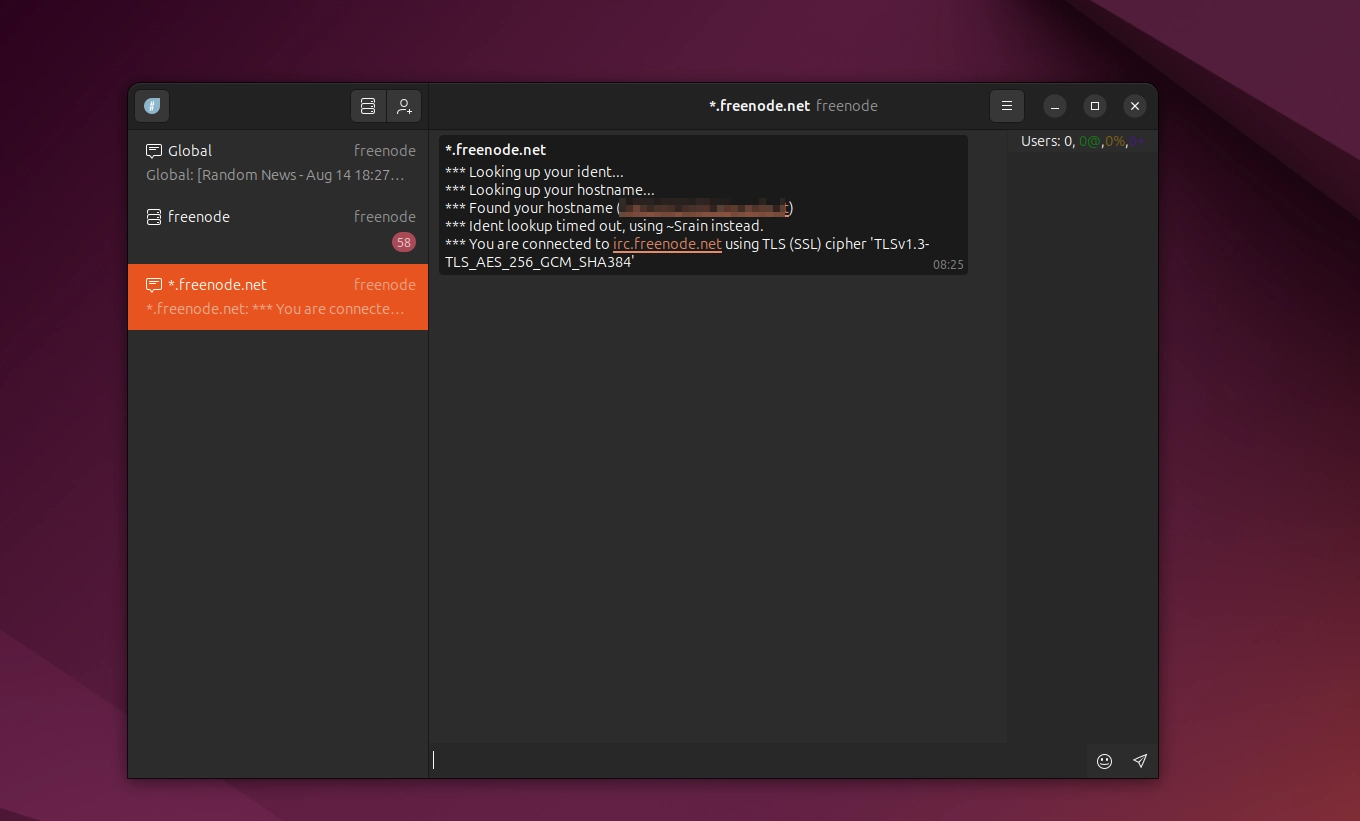Open the server connect button in header

(x=368, y=106)
